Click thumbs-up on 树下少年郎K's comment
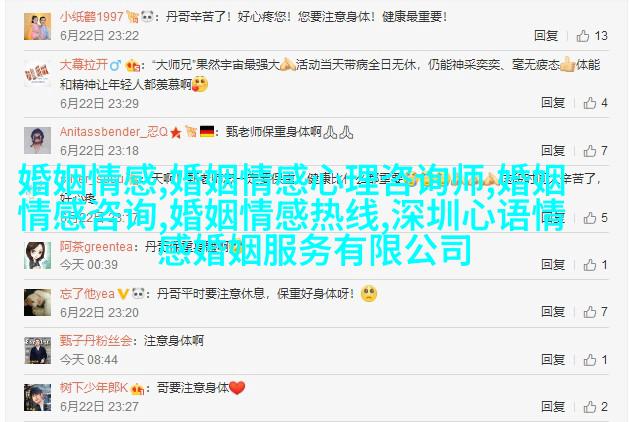Screen dimensions: 630x422 tap(589, 407)
